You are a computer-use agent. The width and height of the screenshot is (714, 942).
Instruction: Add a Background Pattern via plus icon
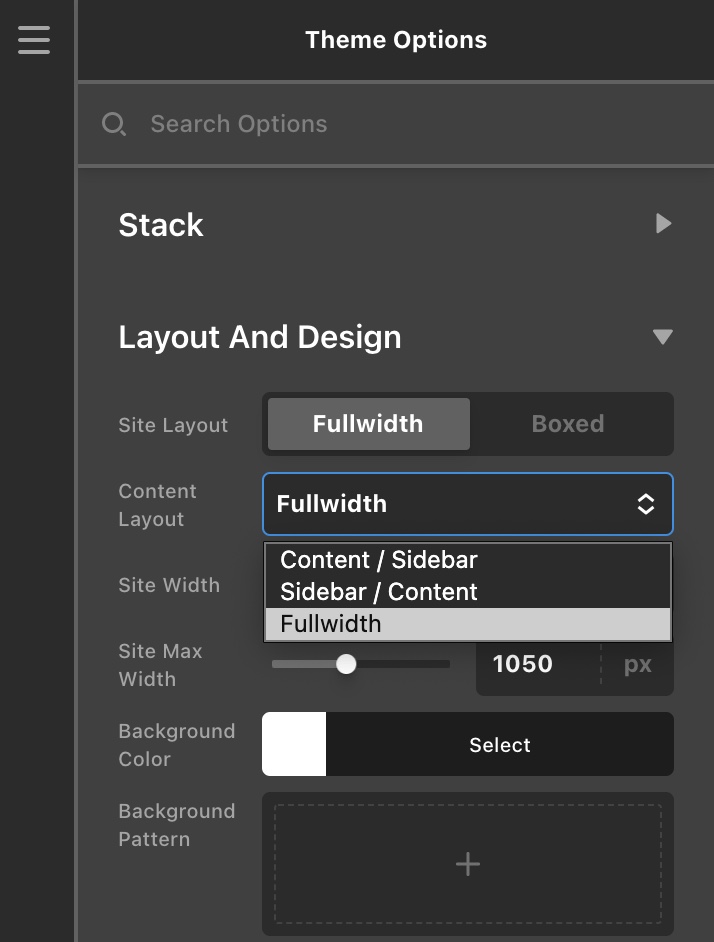[x=467, y=864]
